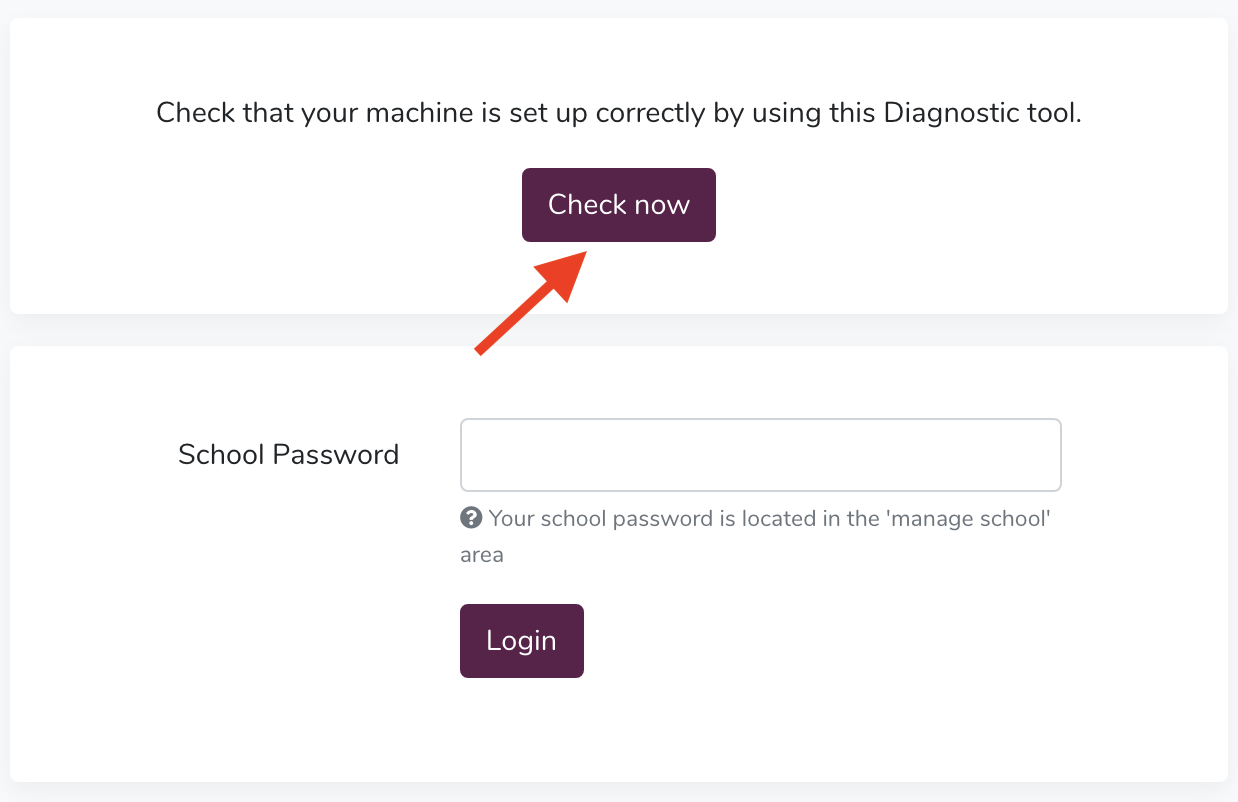Screen dimensions: 1238x802
Task: Click the Check now button
Action: 618,205
